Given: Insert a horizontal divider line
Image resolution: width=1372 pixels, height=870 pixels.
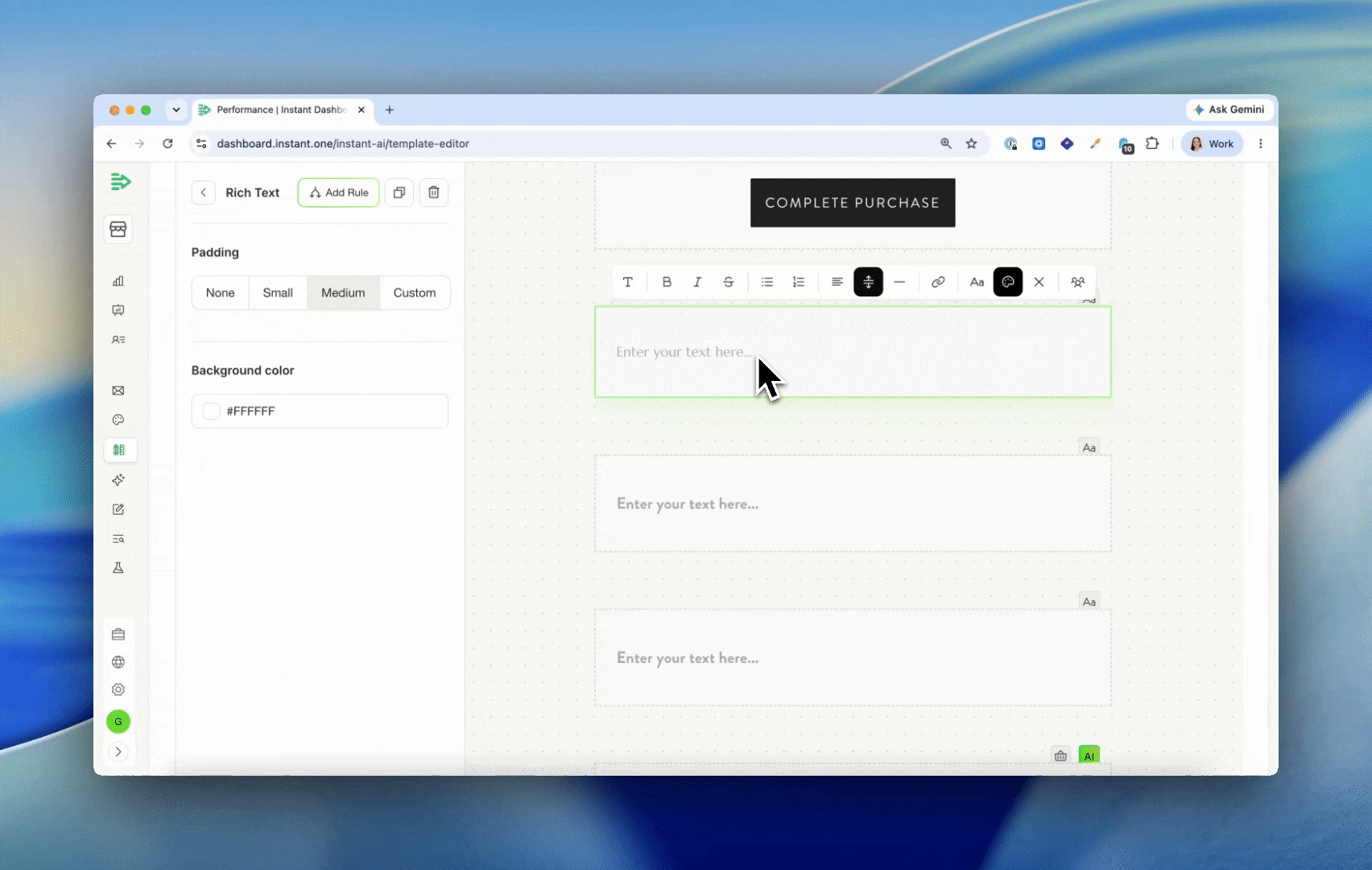Looking at the screenshot, I should pos(899,282).
